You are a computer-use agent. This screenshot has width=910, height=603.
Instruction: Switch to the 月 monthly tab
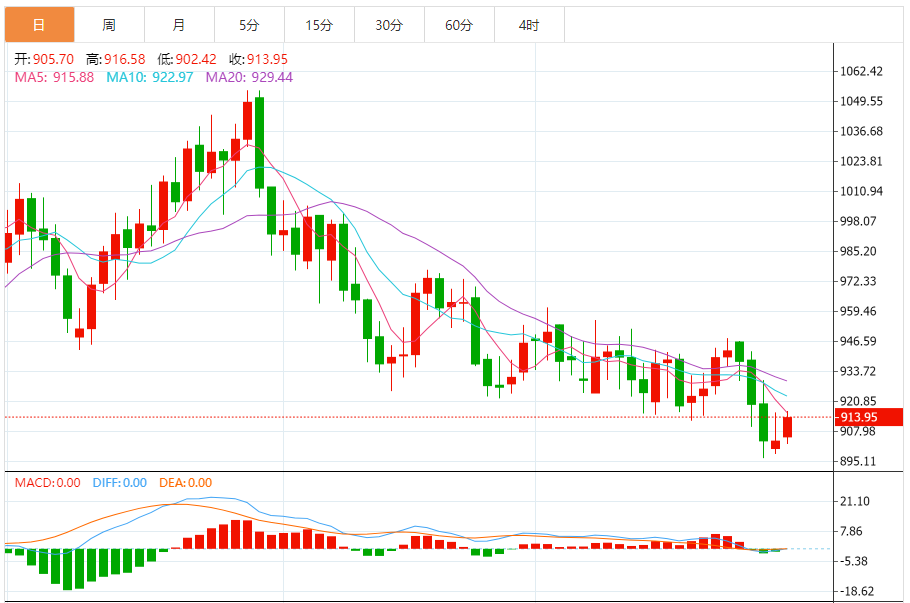pos(179,25)
